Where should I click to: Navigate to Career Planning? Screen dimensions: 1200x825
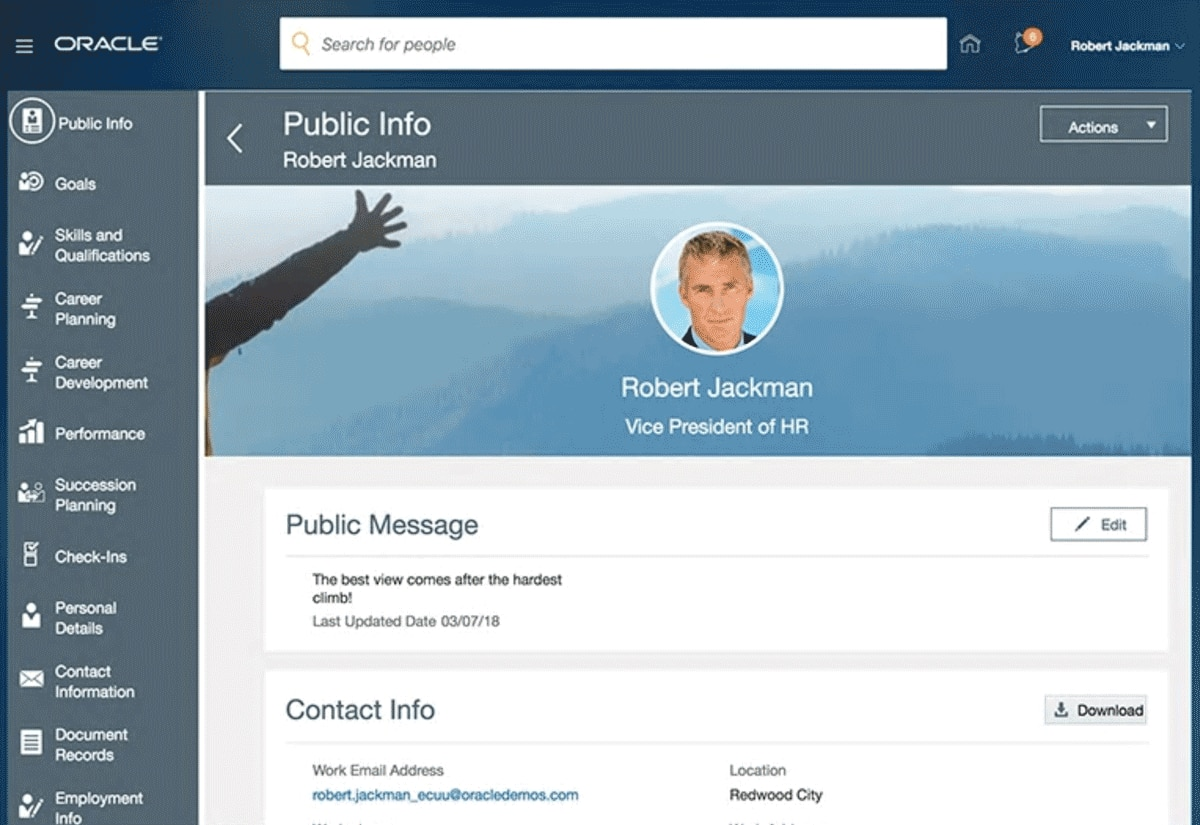pyautogui.click(x=84, y=309)
